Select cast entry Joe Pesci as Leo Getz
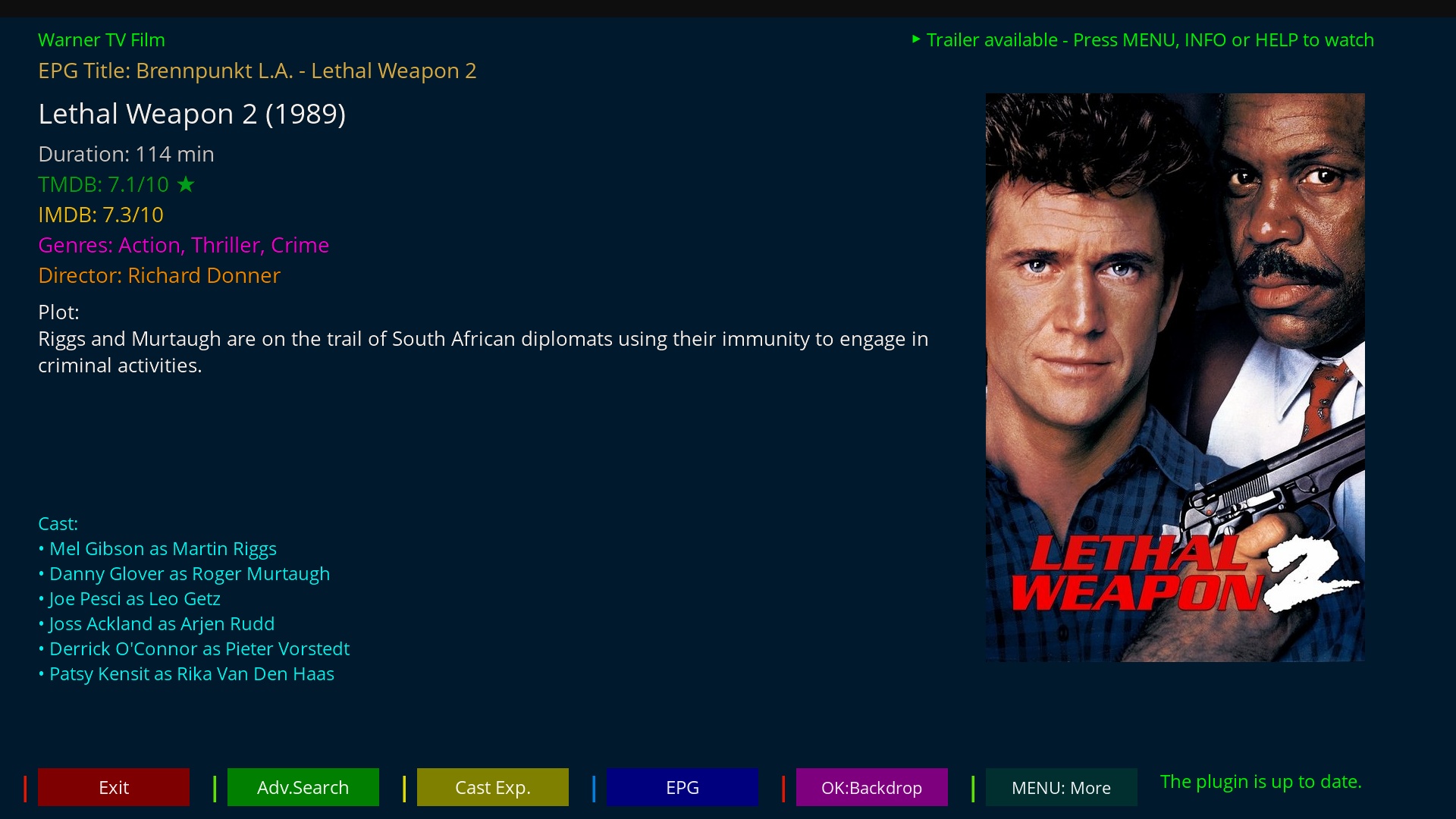The height and width of the screenshot is (819, 1456). (129, 598)
